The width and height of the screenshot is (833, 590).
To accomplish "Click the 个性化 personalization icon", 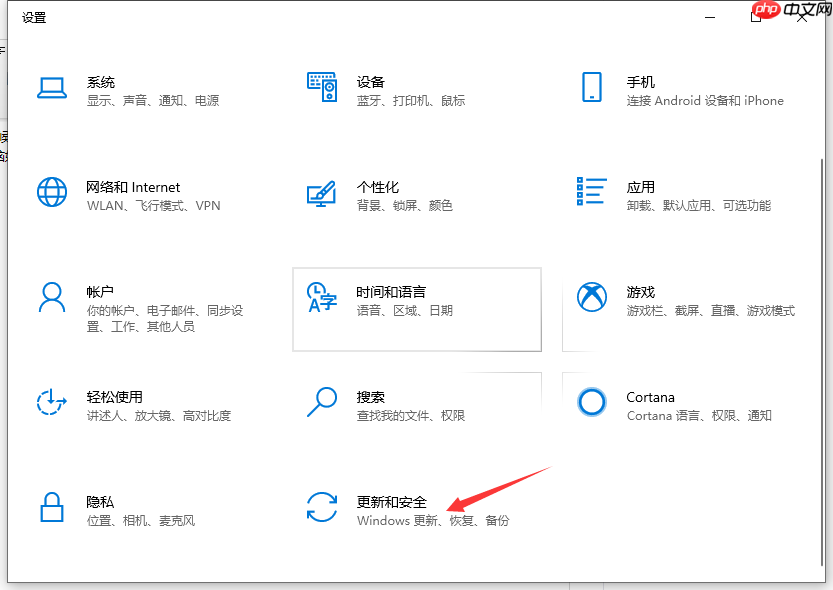I will click(322, 195).
